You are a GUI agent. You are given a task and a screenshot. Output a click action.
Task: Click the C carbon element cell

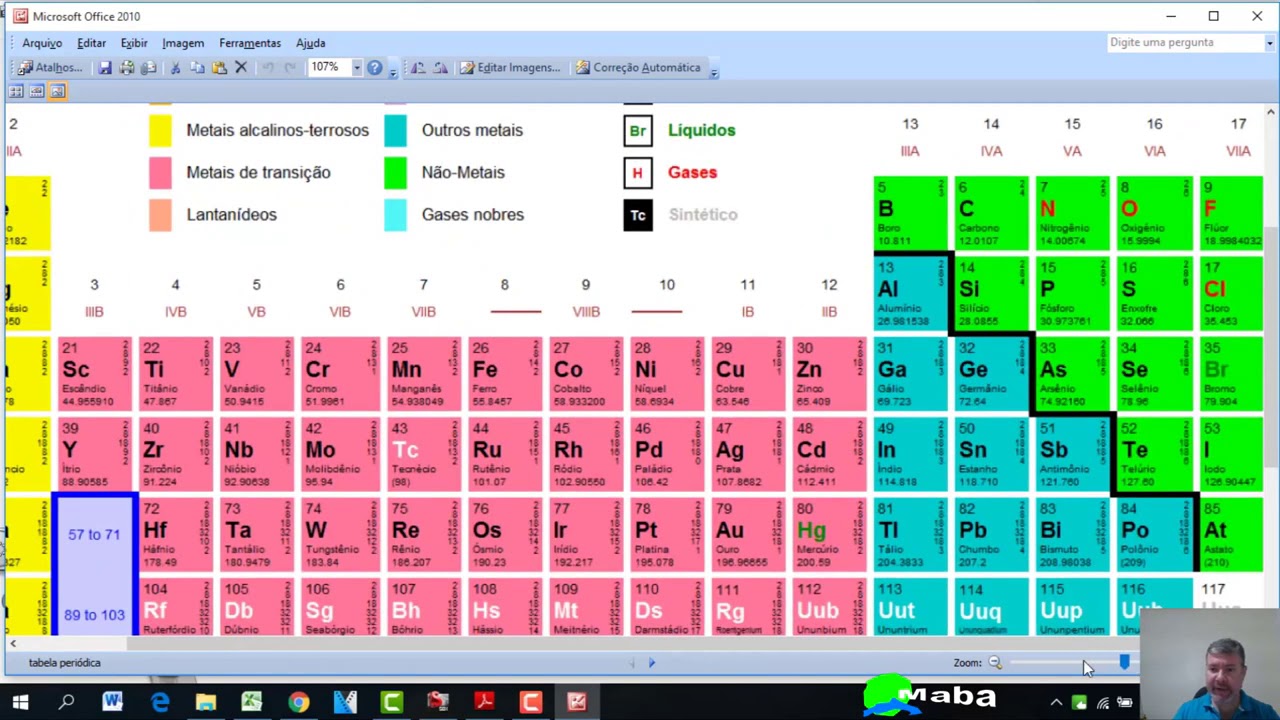coord(991,213)
